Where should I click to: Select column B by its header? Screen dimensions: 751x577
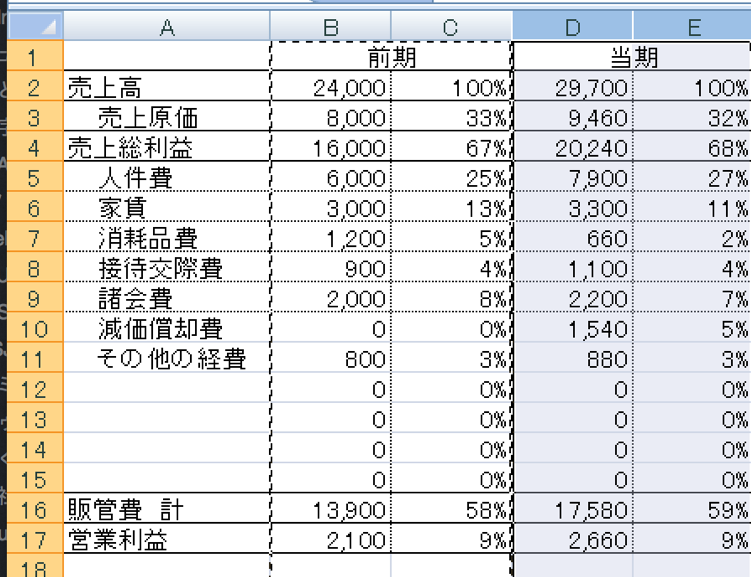(x=331, y=27)
